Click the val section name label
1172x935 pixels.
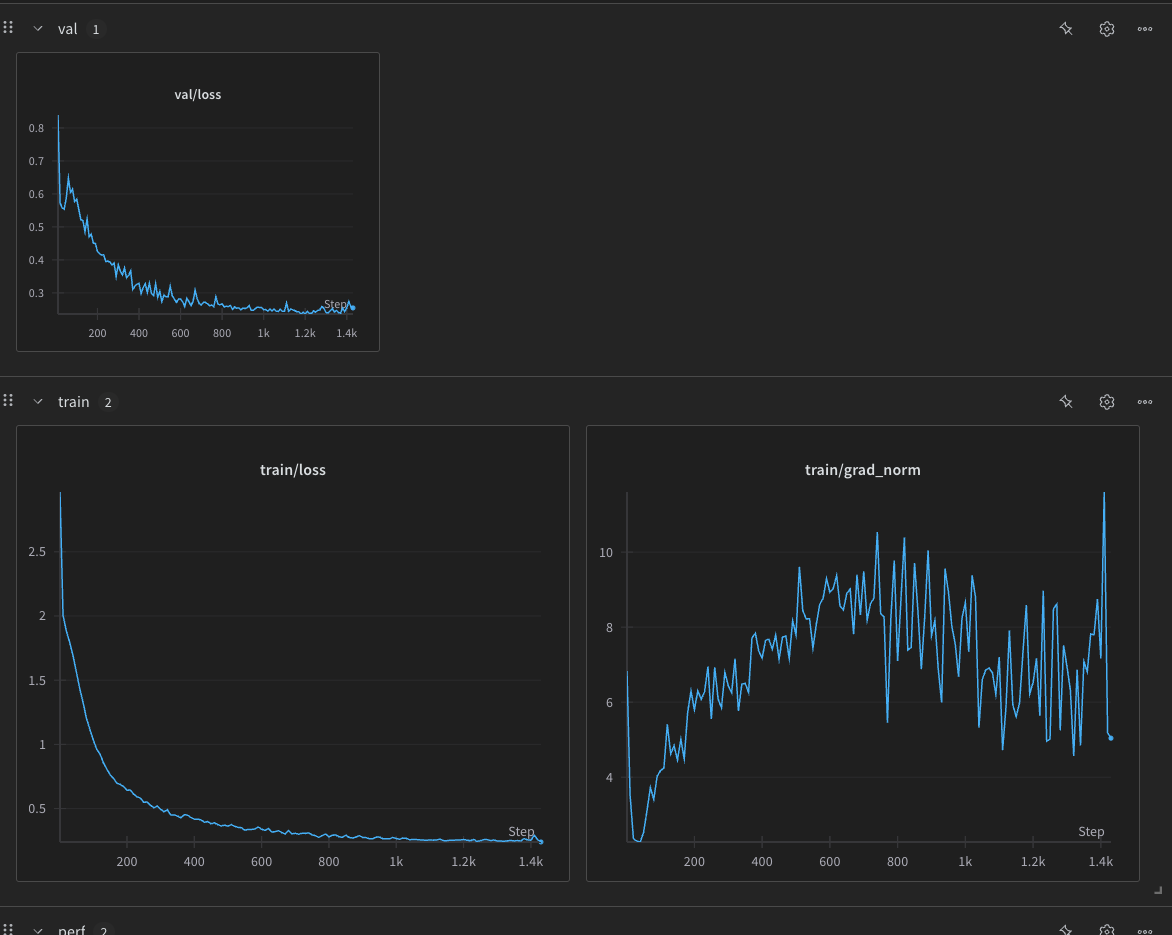pos(67,29)
